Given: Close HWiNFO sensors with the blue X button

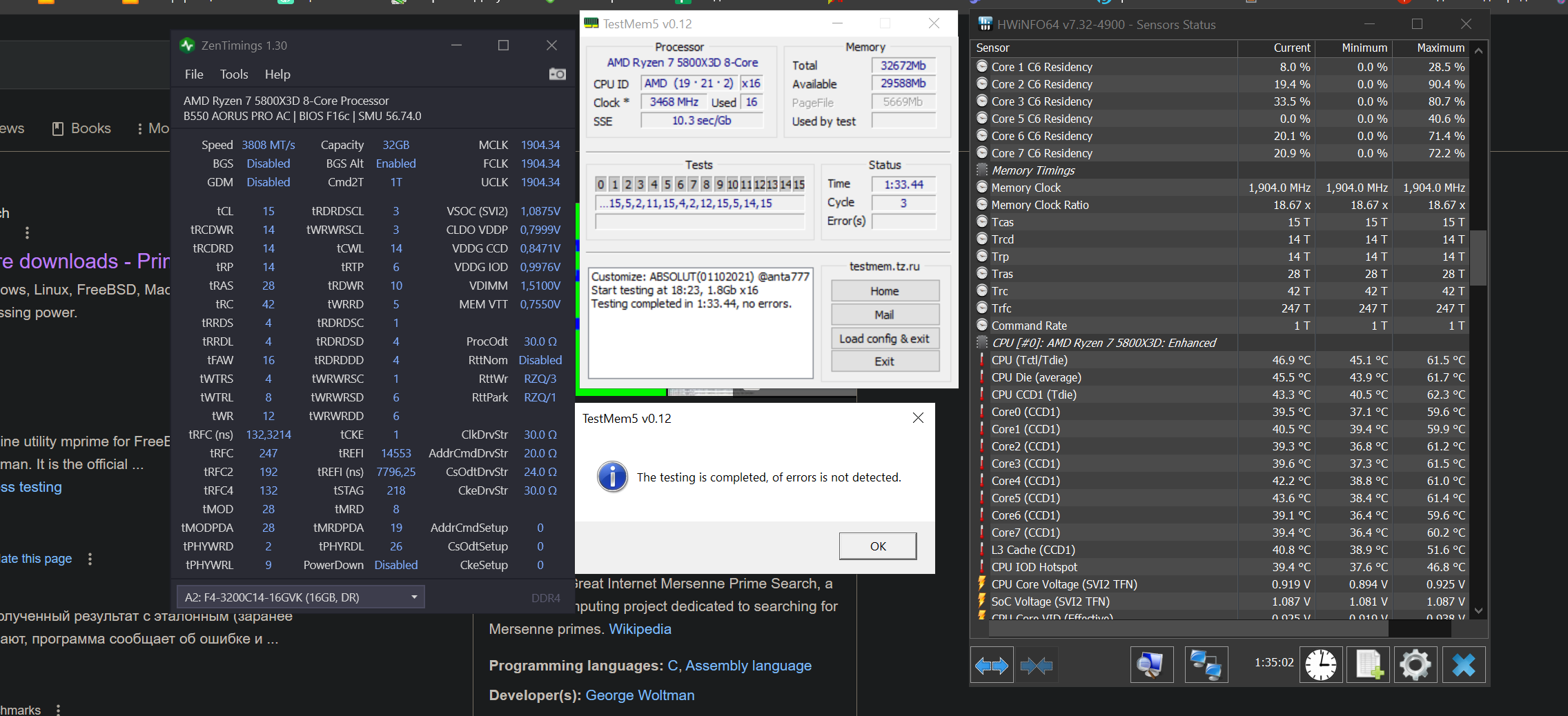Looking at the screenshot, I should pos(1464,665).
